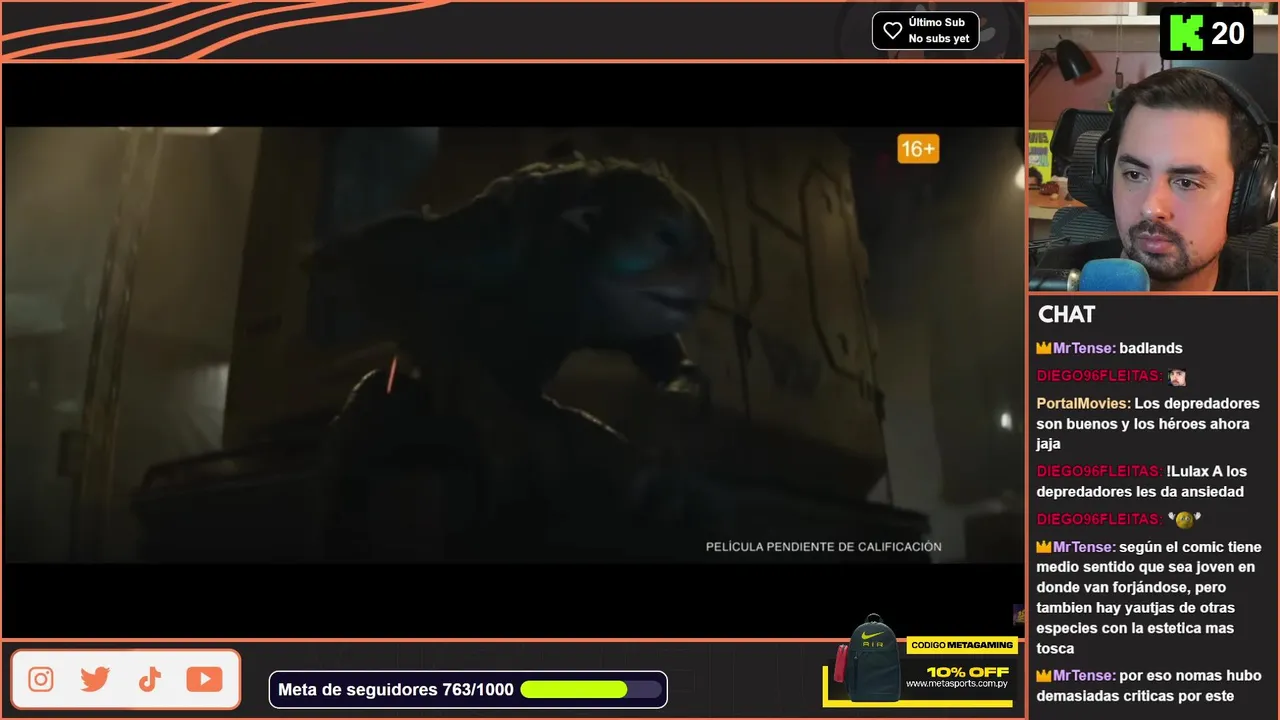Screen dimensions: 1280x720
Task: Click the TikTok icon
Action: (150, 680)
